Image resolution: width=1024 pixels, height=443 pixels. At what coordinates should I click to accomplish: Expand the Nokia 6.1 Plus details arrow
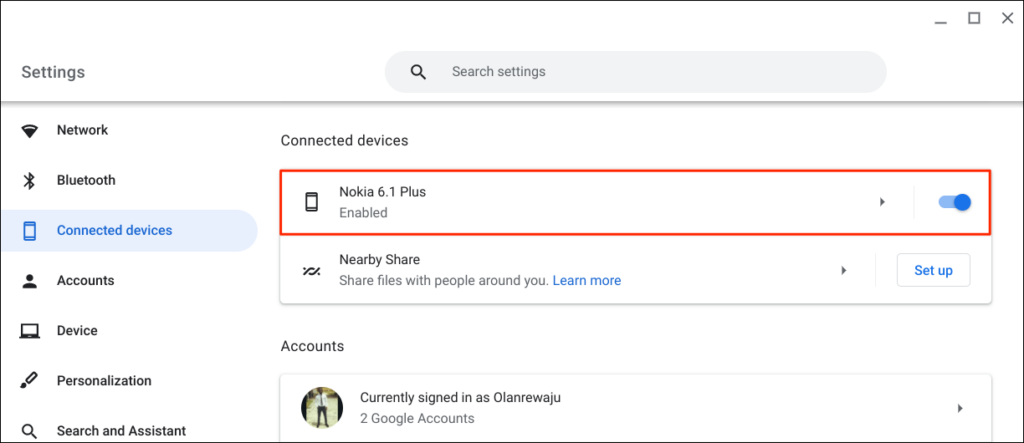(882, 202)
